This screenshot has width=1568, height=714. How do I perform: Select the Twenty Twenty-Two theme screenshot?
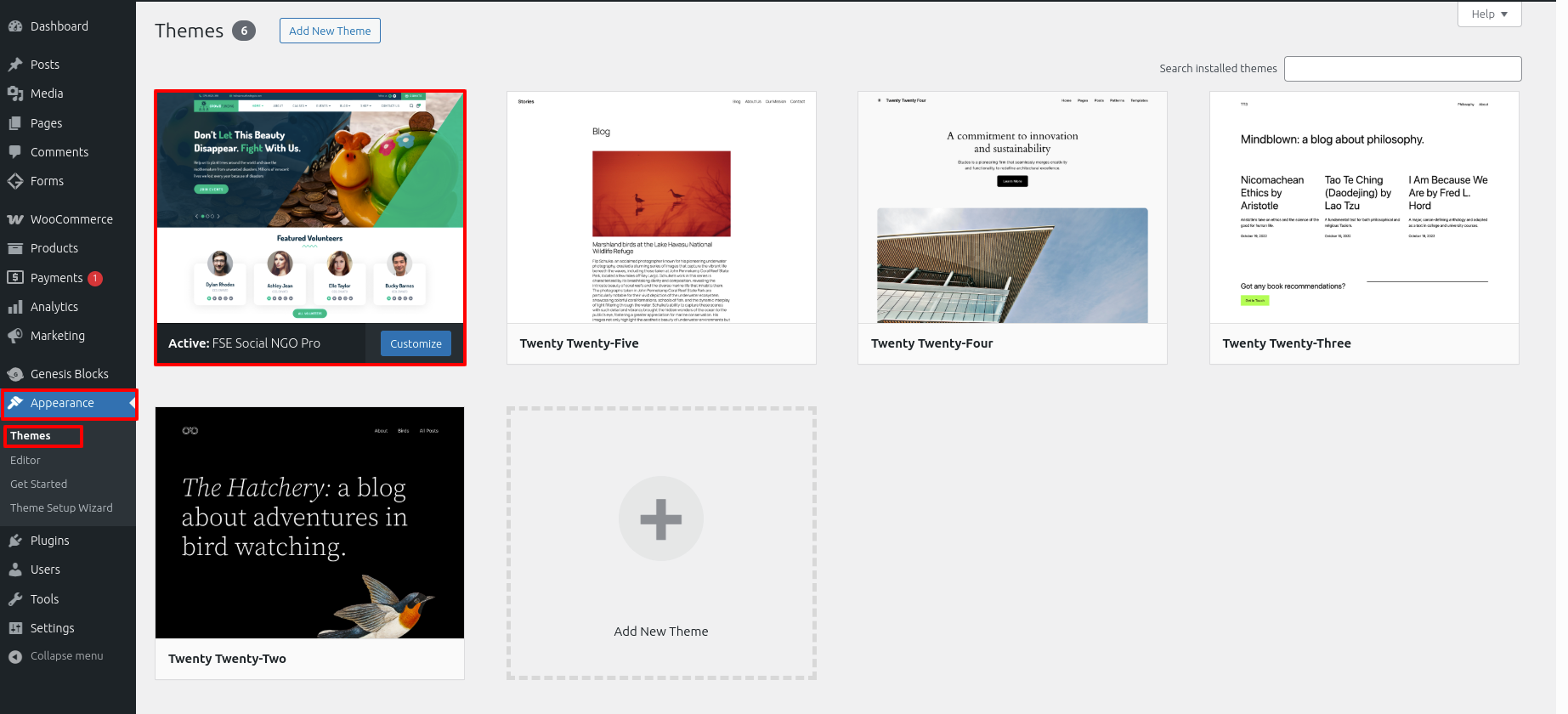(310, 523)
